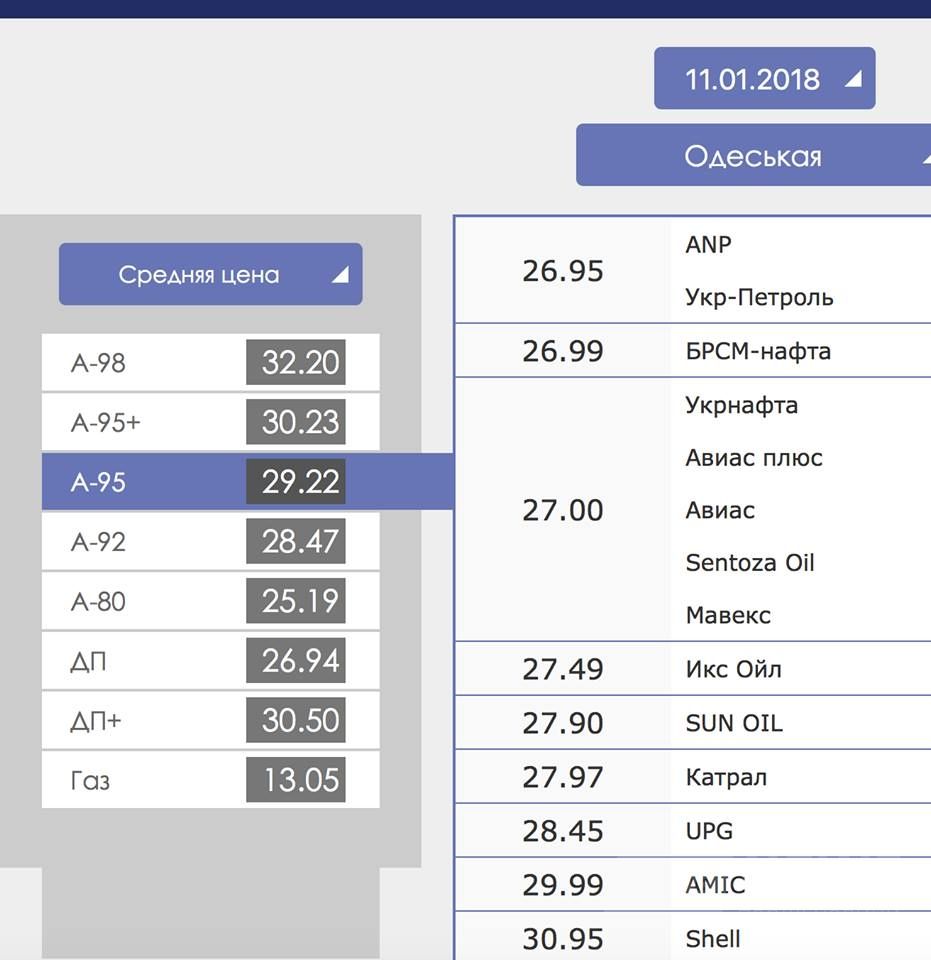
Task: Select Укрнафта in the price list
Action: (x=741, y=405)
